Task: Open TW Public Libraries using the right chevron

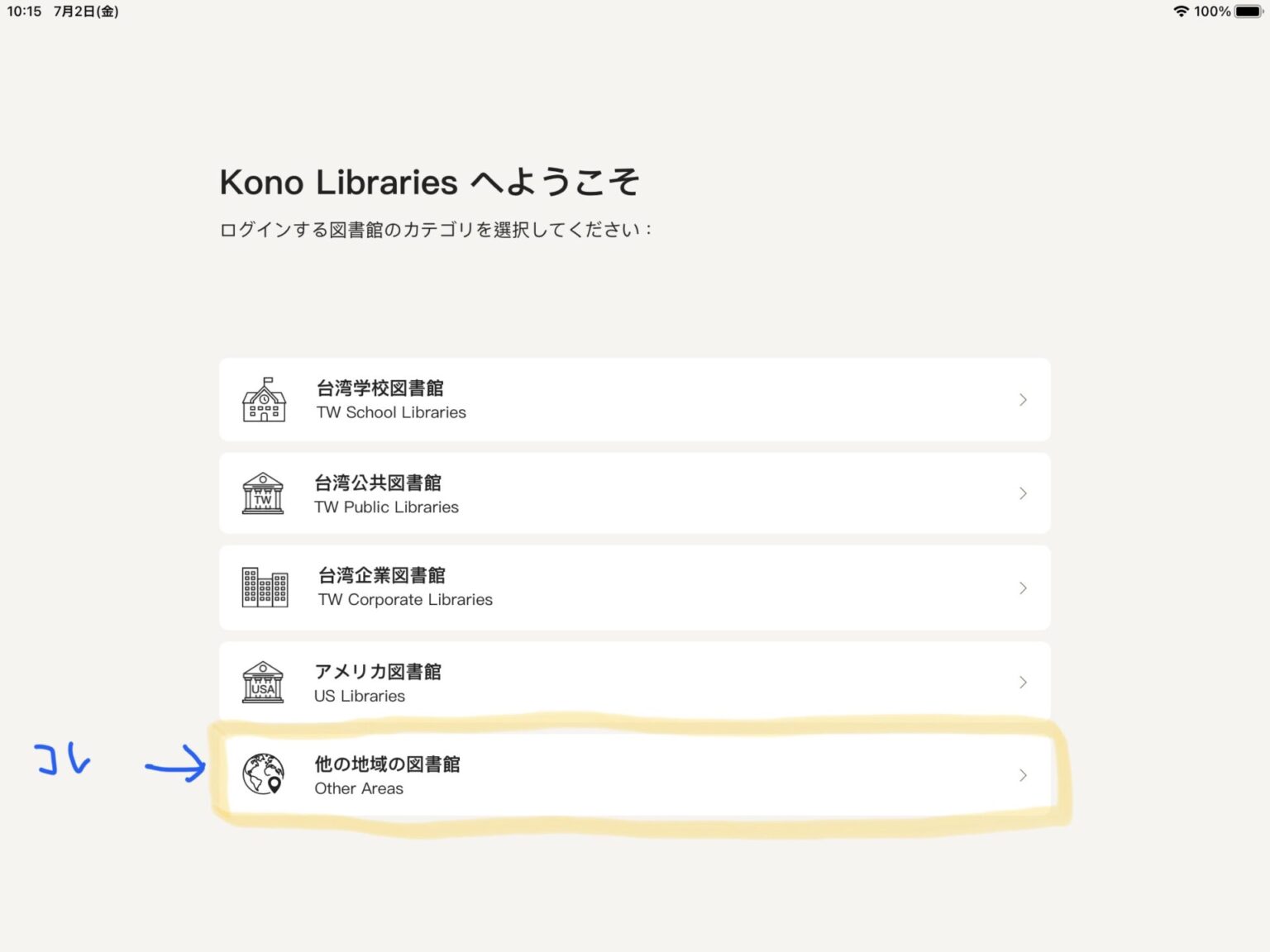Action: [x=1023, y=493]
